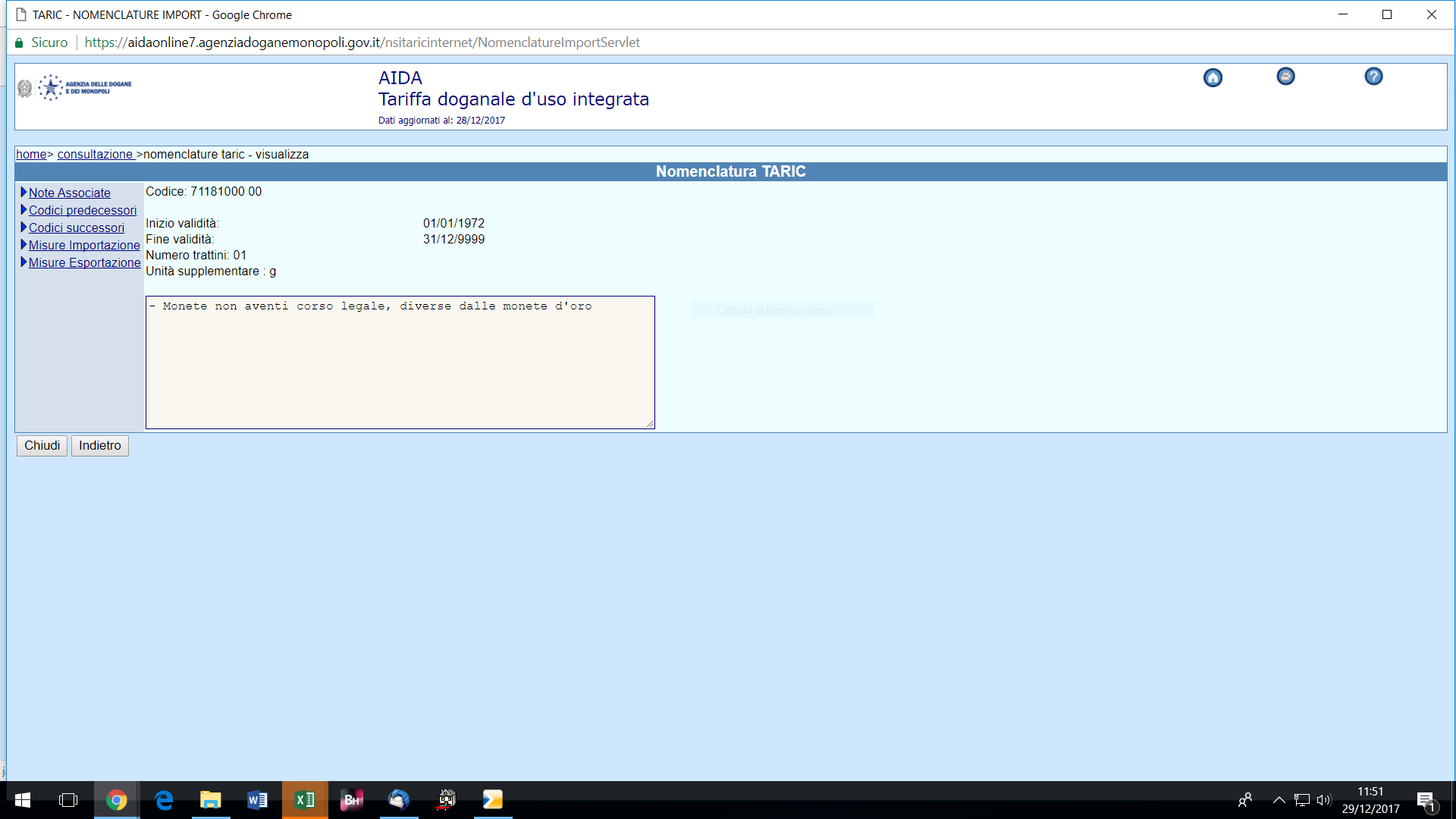Open Misure Esportazione menu item
The image size is (1456, 819).
point(84,262)
